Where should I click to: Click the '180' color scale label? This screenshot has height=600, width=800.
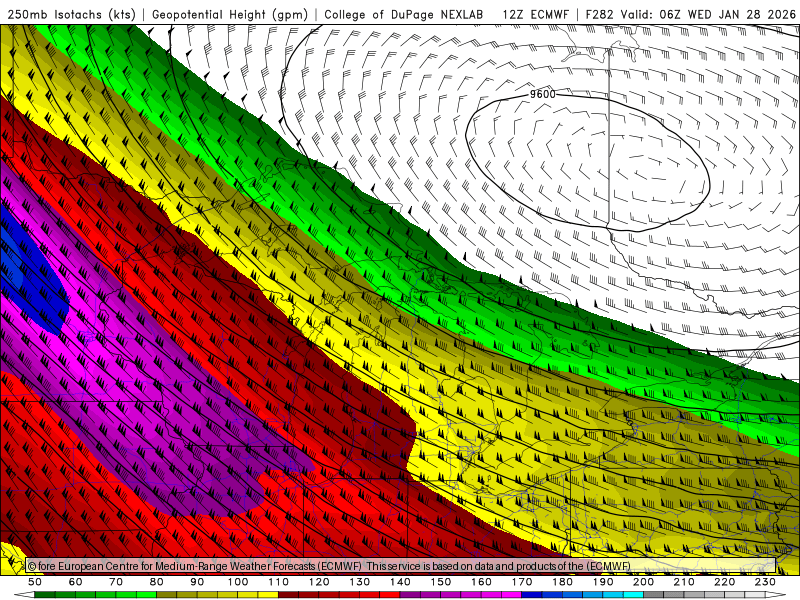coord(562,582)
